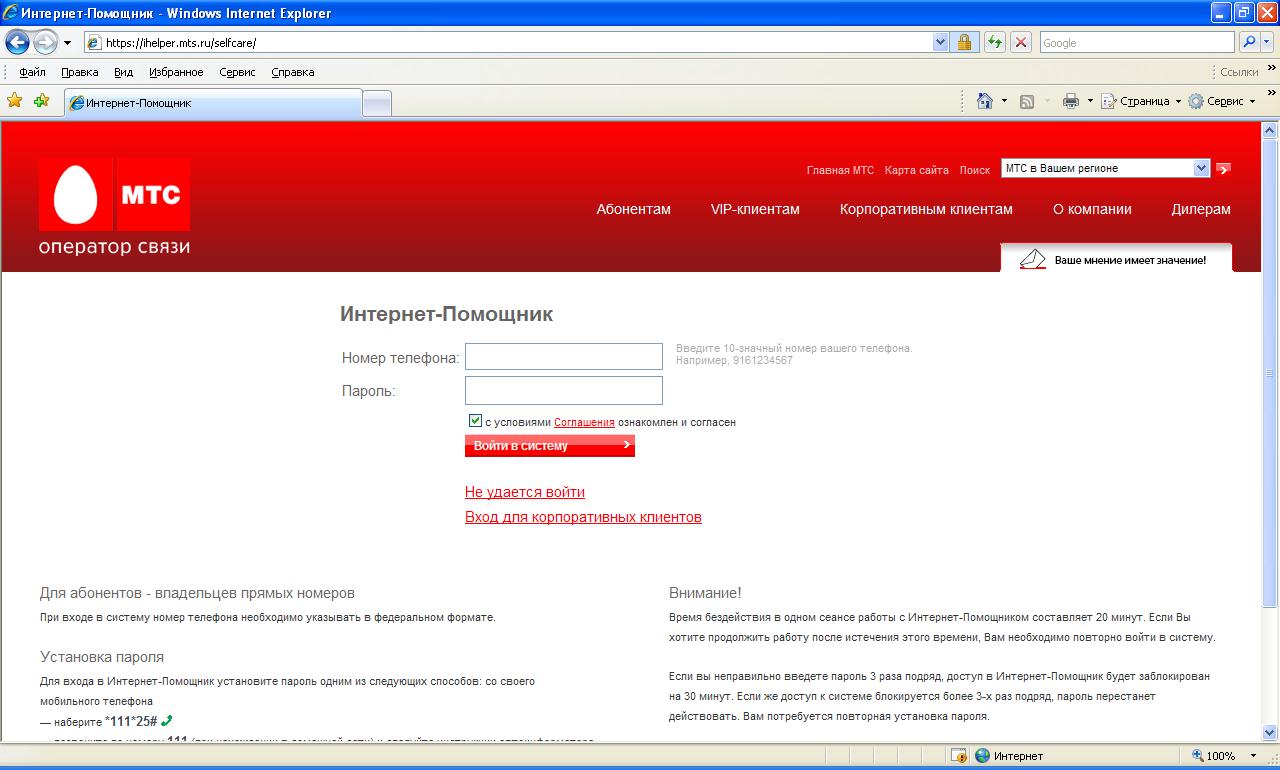Image resolution: width=1280 pixels, height=770 pixels.
Task: Click the green phone icon after *111*25#
Action: pos(167,720)
